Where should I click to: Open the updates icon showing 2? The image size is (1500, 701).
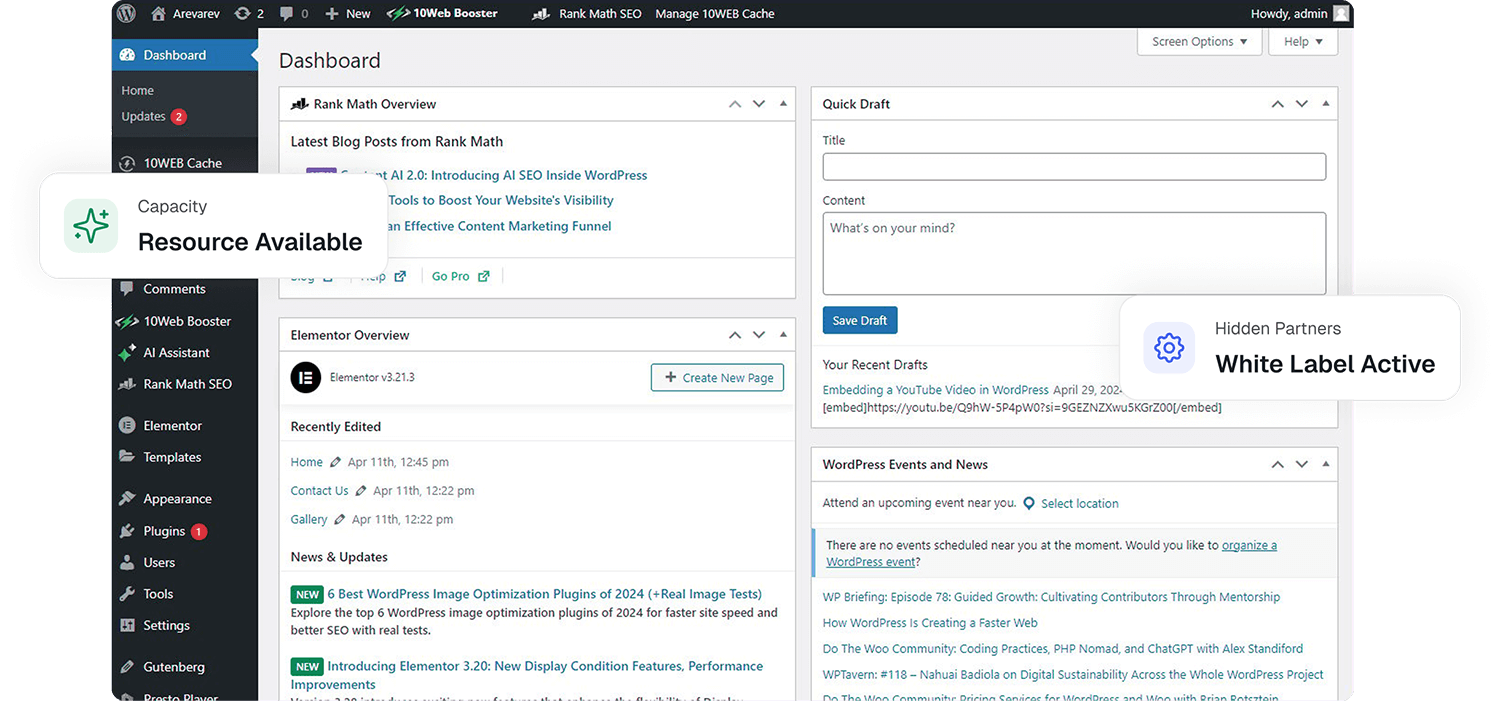click(242, 14)
